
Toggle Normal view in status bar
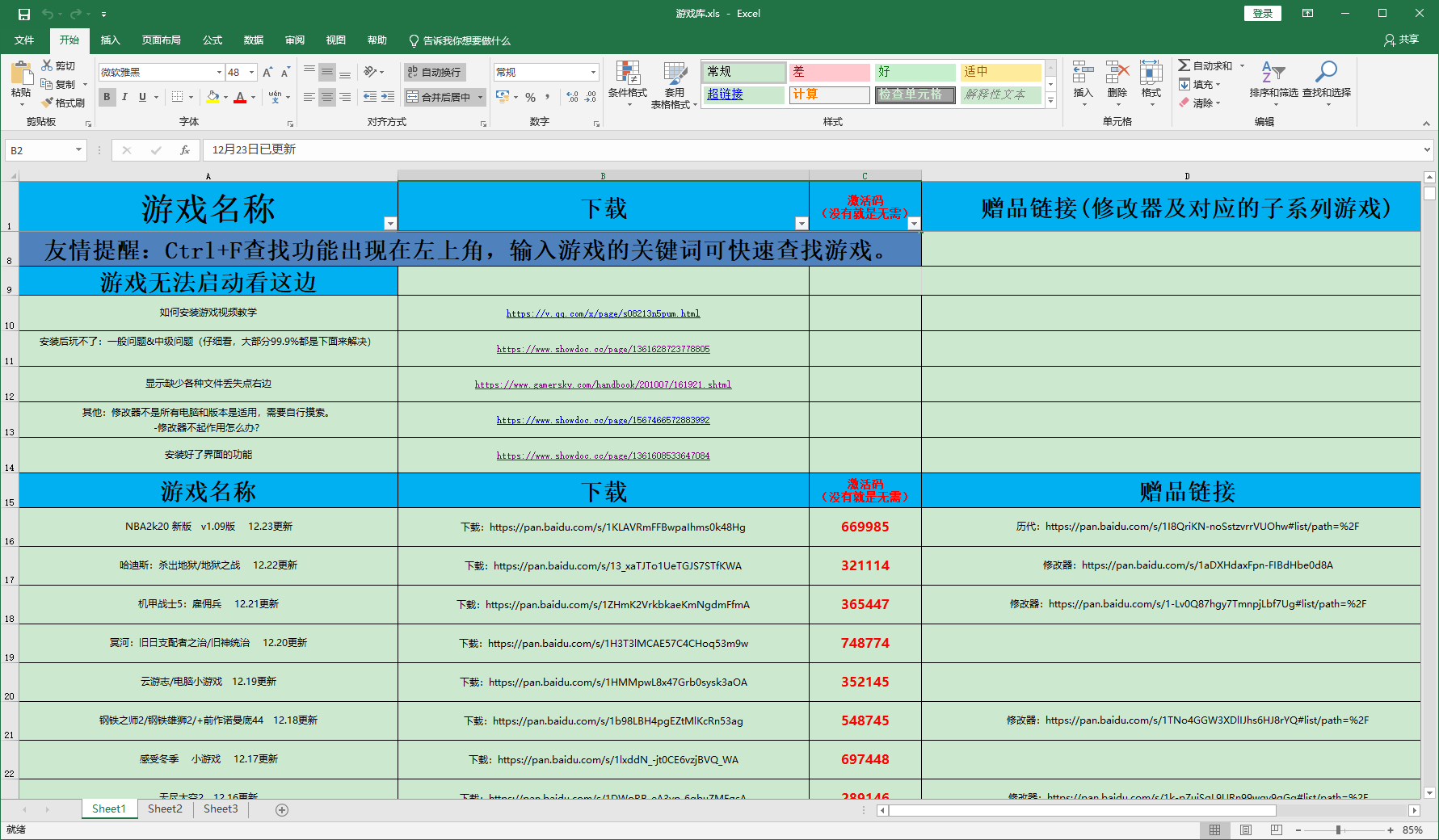[x=1215, y=829]
